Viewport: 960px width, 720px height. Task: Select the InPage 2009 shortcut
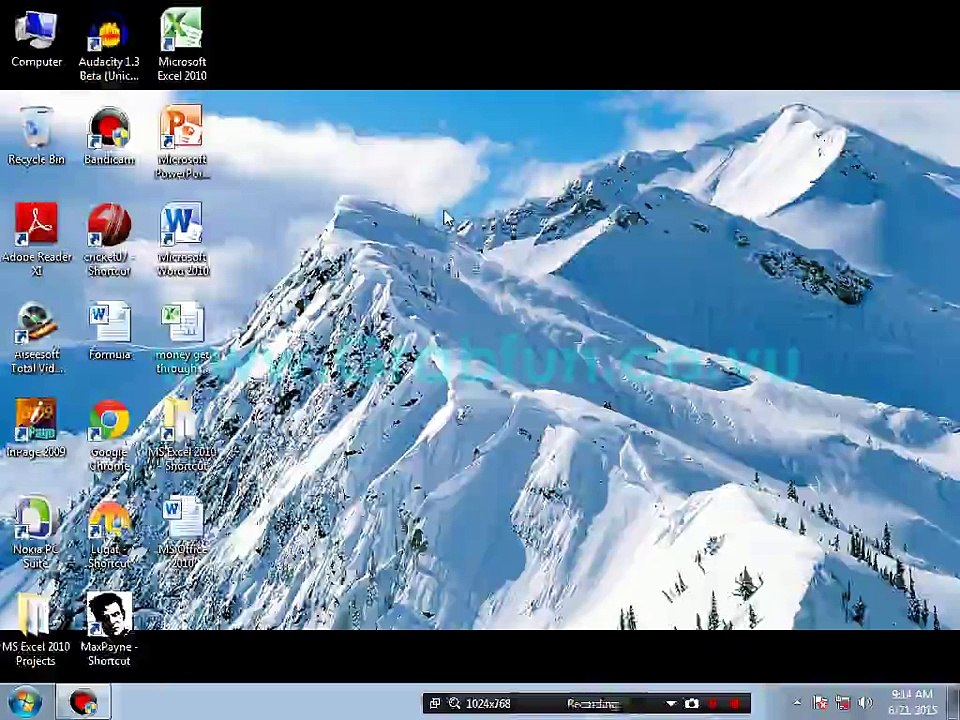click(x=36, y=428)
